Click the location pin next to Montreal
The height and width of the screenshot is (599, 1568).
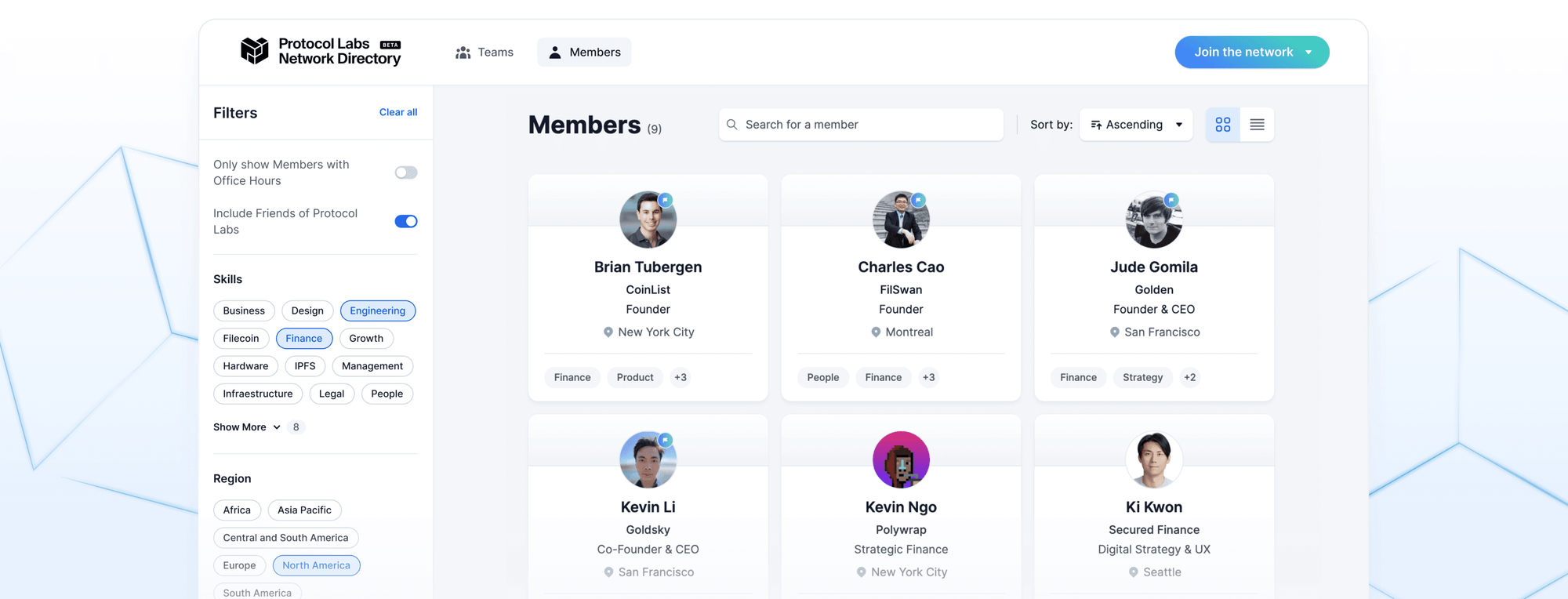[876, 332]
